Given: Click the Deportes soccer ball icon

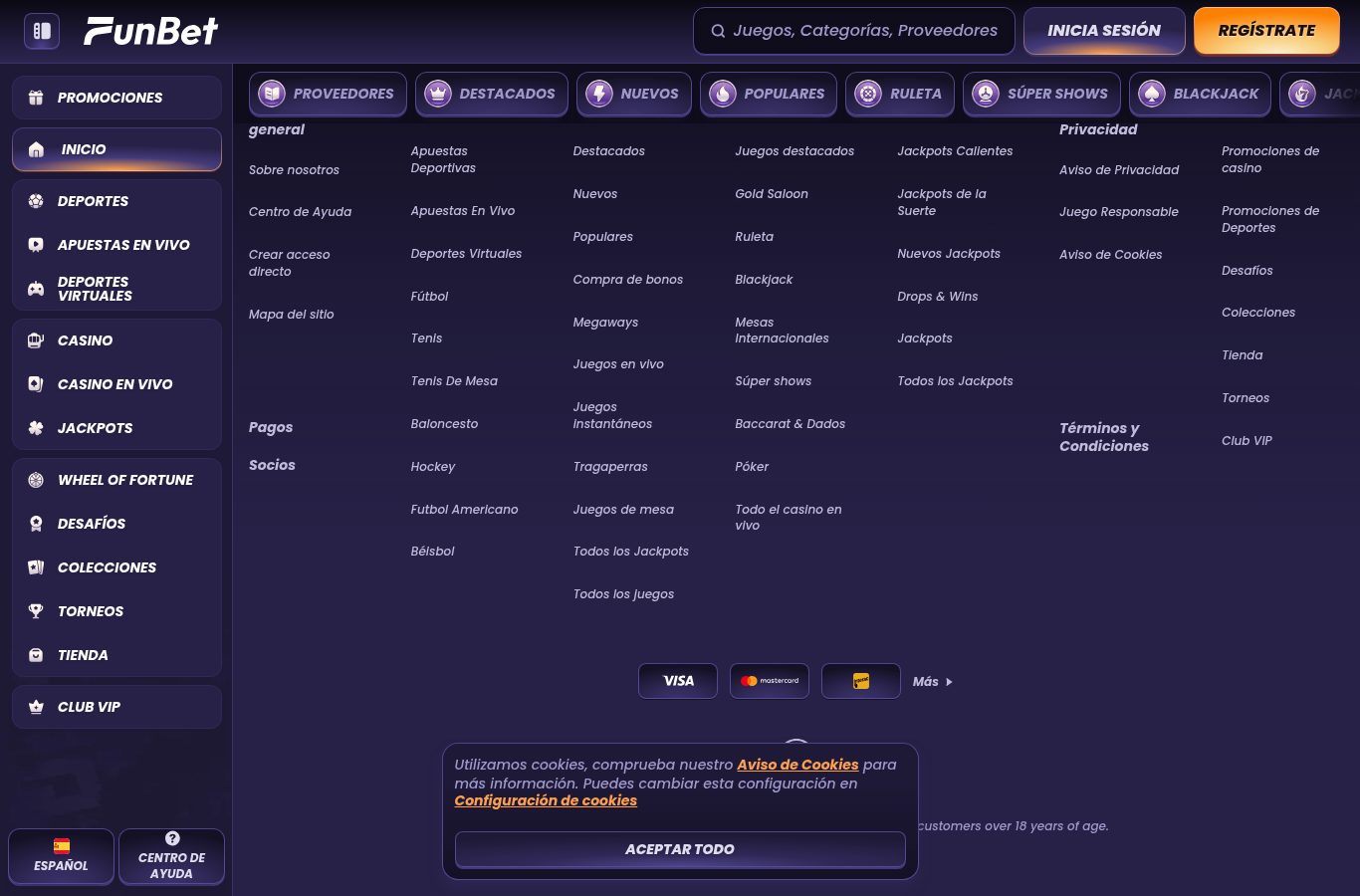Looking at the screenshot, I should click(36, 201).
